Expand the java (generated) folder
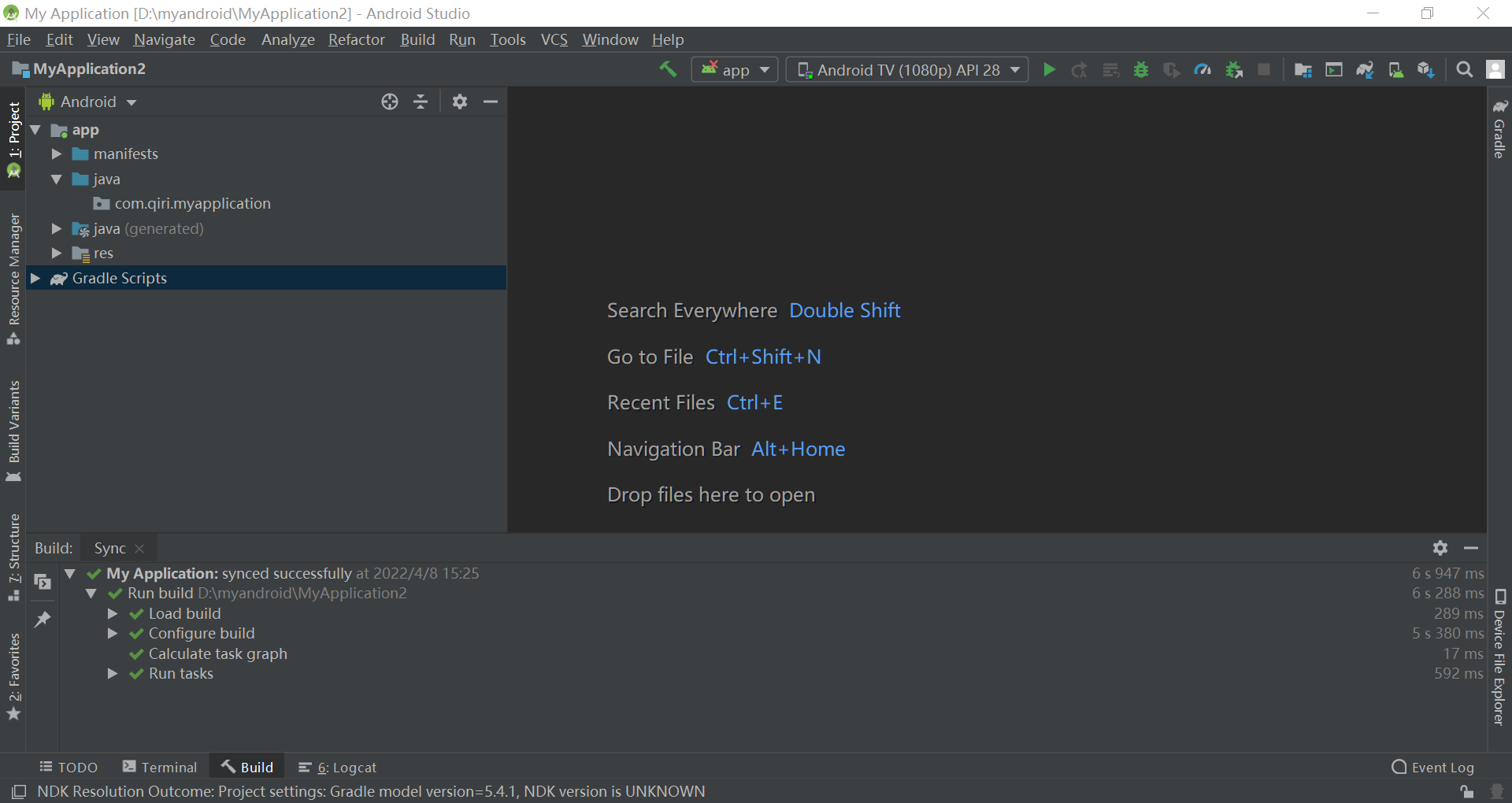The image size is (1512, 803). 57,229
